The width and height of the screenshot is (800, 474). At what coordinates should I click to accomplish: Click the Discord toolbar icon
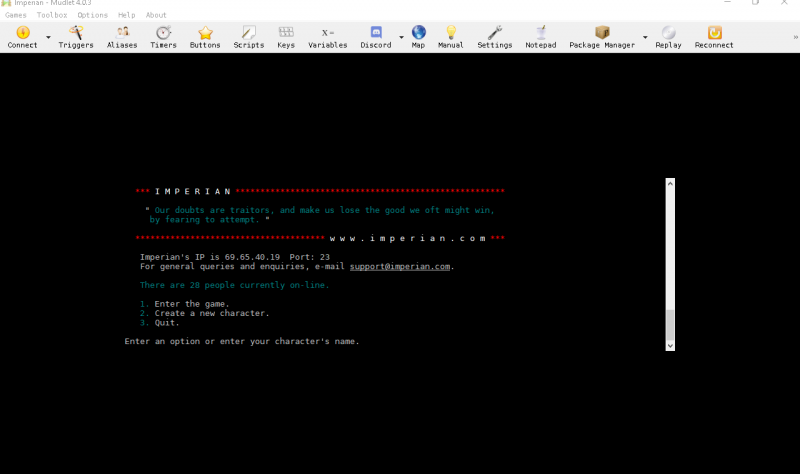point(376,37)
